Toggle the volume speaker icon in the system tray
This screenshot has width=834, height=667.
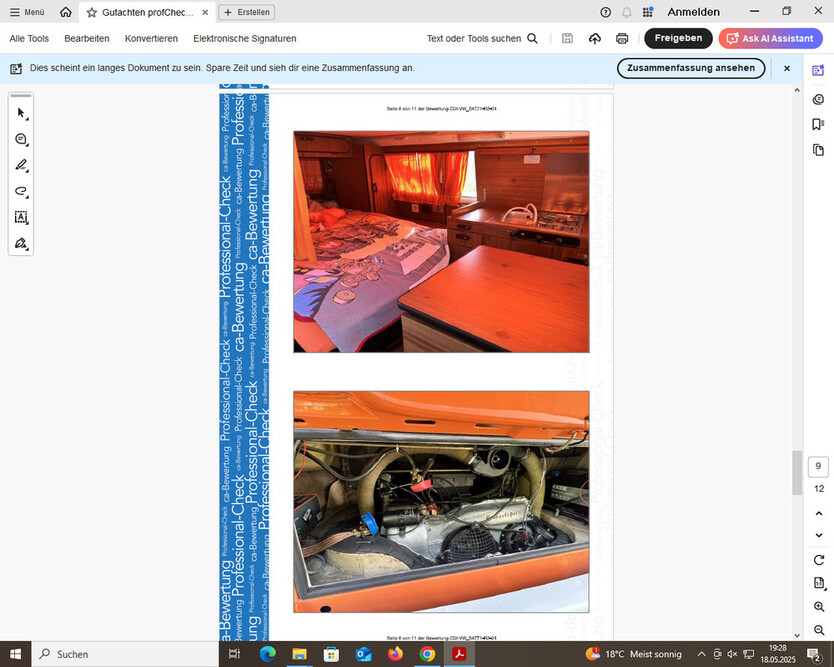[732, 654]
